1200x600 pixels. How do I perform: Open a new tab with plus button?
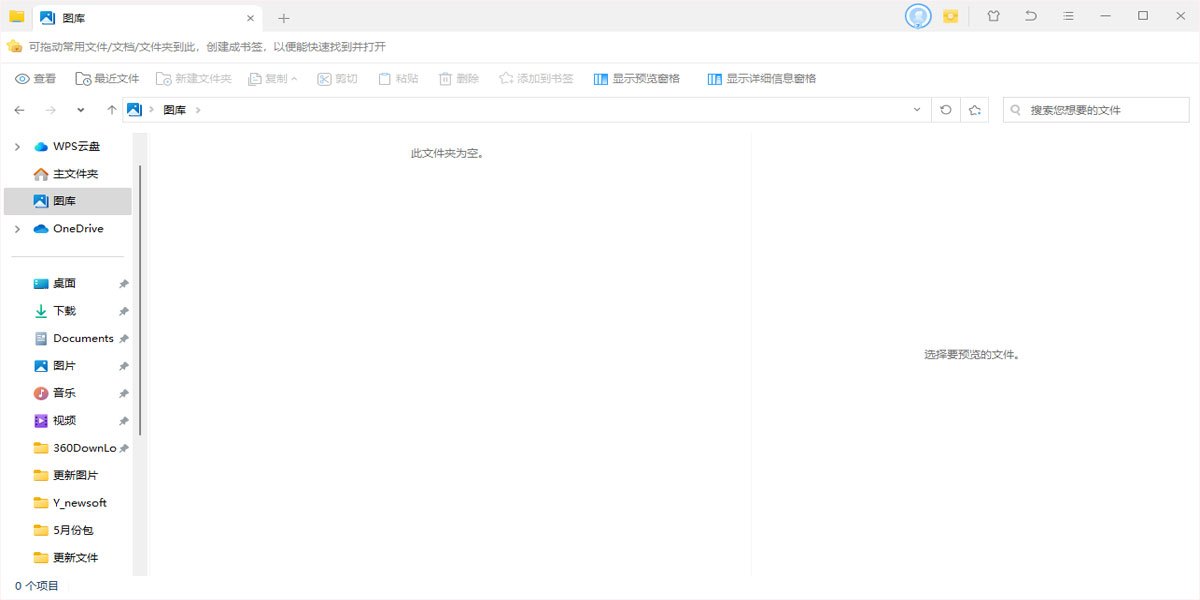coord(284,18)
